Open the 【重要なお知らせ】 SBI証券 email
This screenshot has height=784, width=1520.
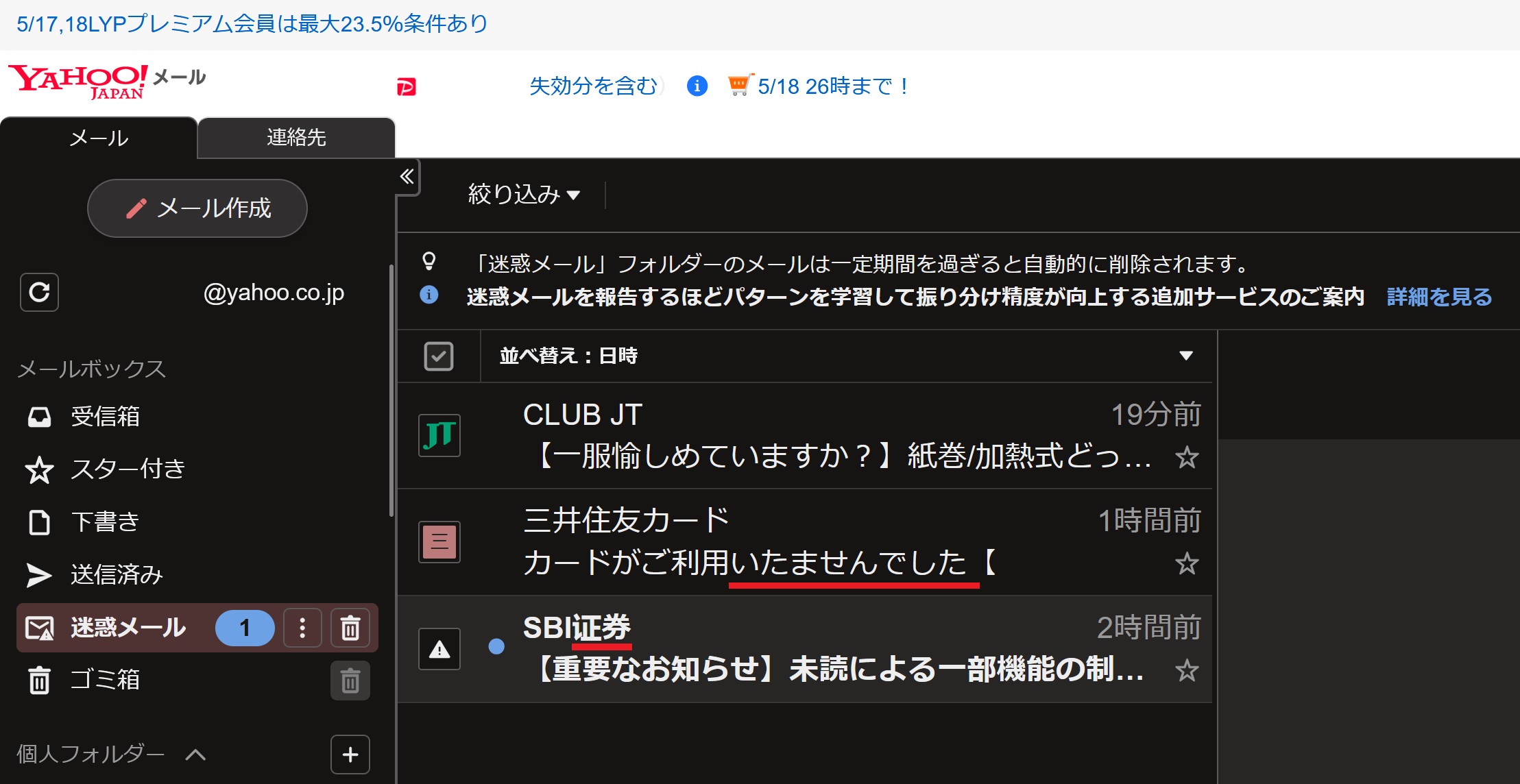coord(805,649)
